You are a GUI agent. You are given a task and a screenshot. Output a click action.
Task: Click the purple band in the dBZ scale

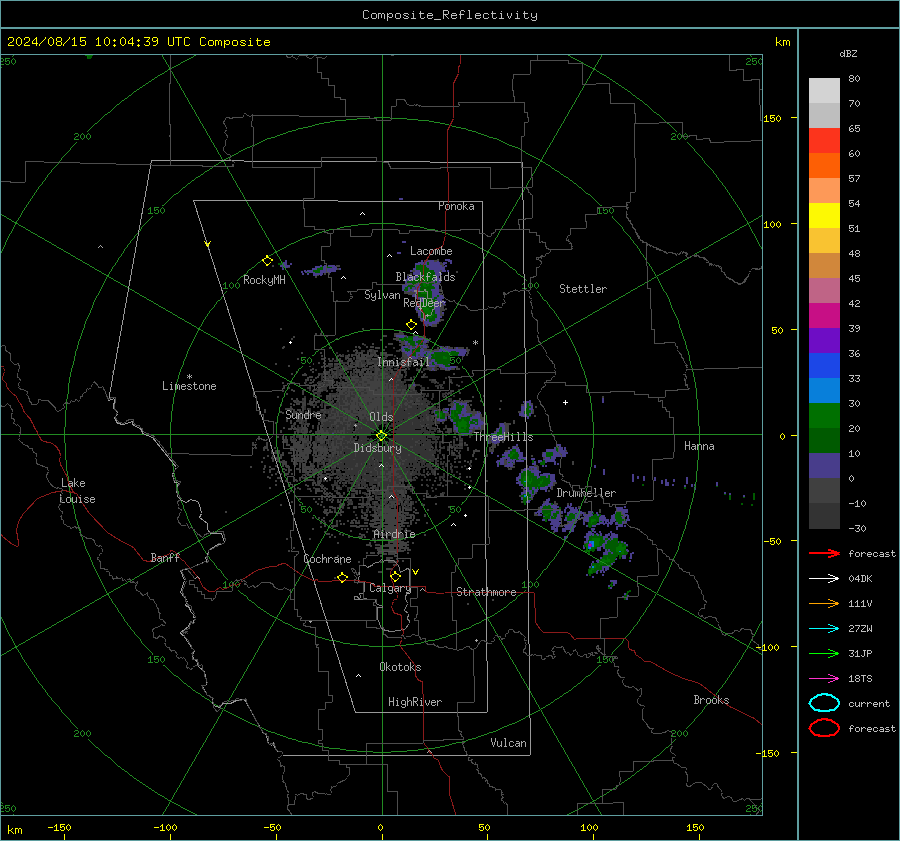coord(824,340)
